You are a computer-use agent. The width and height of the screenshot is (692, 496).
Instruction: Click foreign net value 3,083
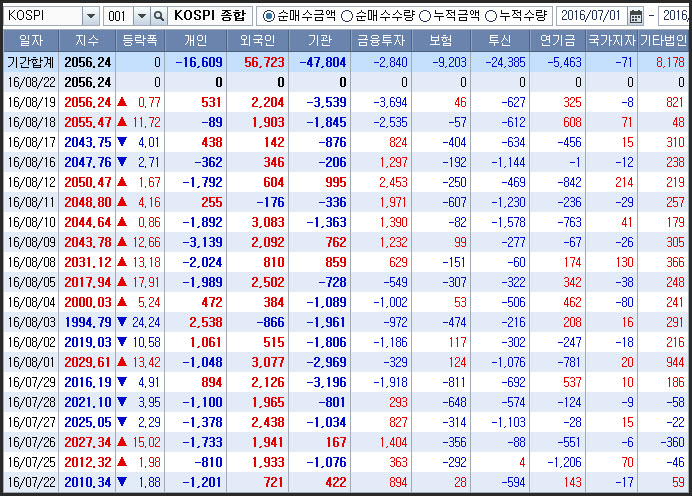pyautogui.click(x=268, y=222)
